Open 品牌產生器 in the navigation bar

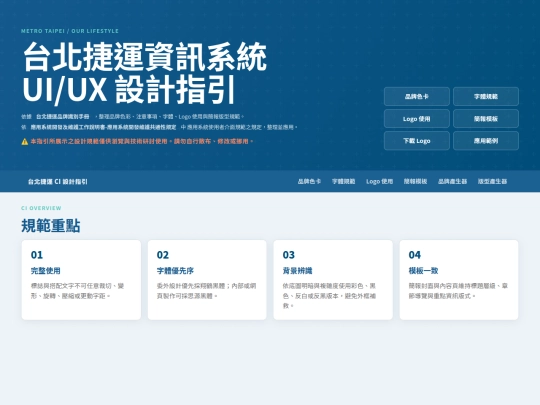point(453,181)
